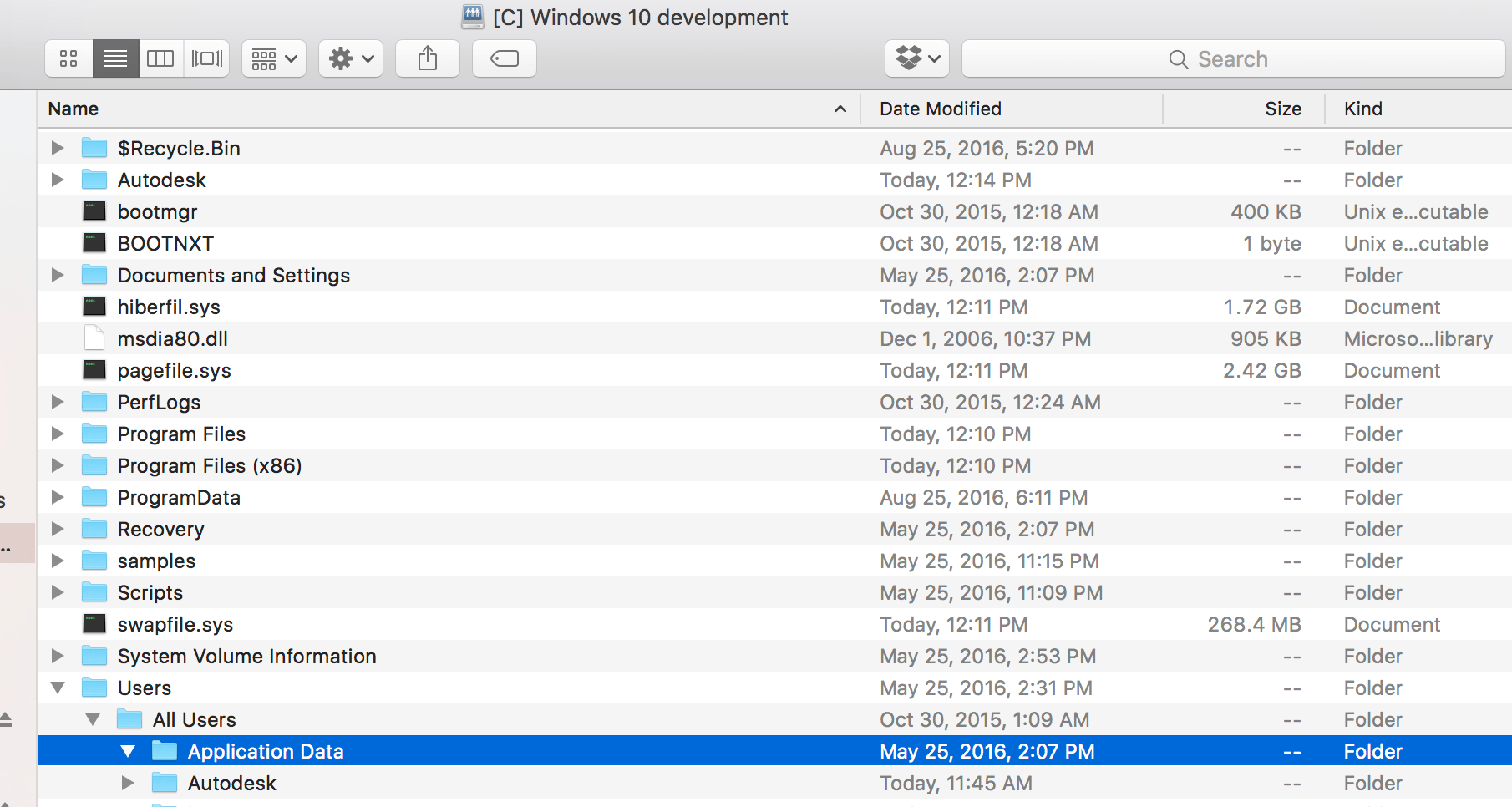
Task: Click the bootmgr file icon
Action: (94, 211)
